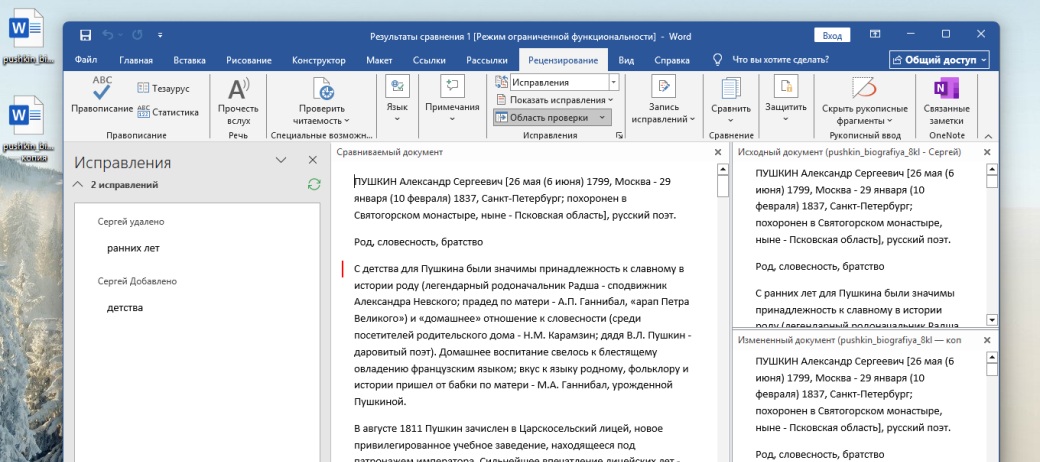Click the save icon in title bar
Image resolution: width=1040 pixels, height=462 pixels.
[86, 35]
